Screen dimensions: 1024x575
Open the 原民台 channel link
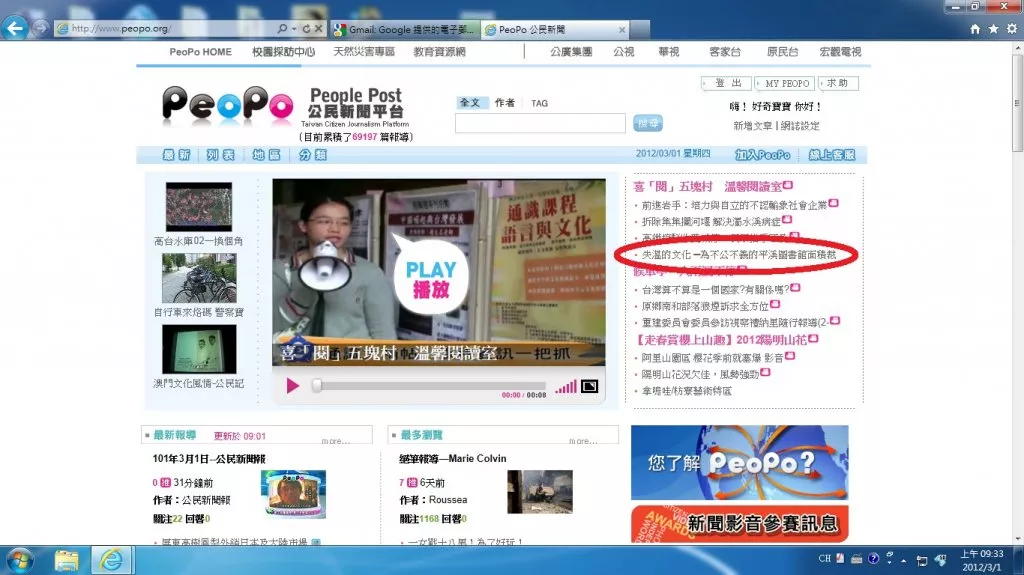[782, 52]
